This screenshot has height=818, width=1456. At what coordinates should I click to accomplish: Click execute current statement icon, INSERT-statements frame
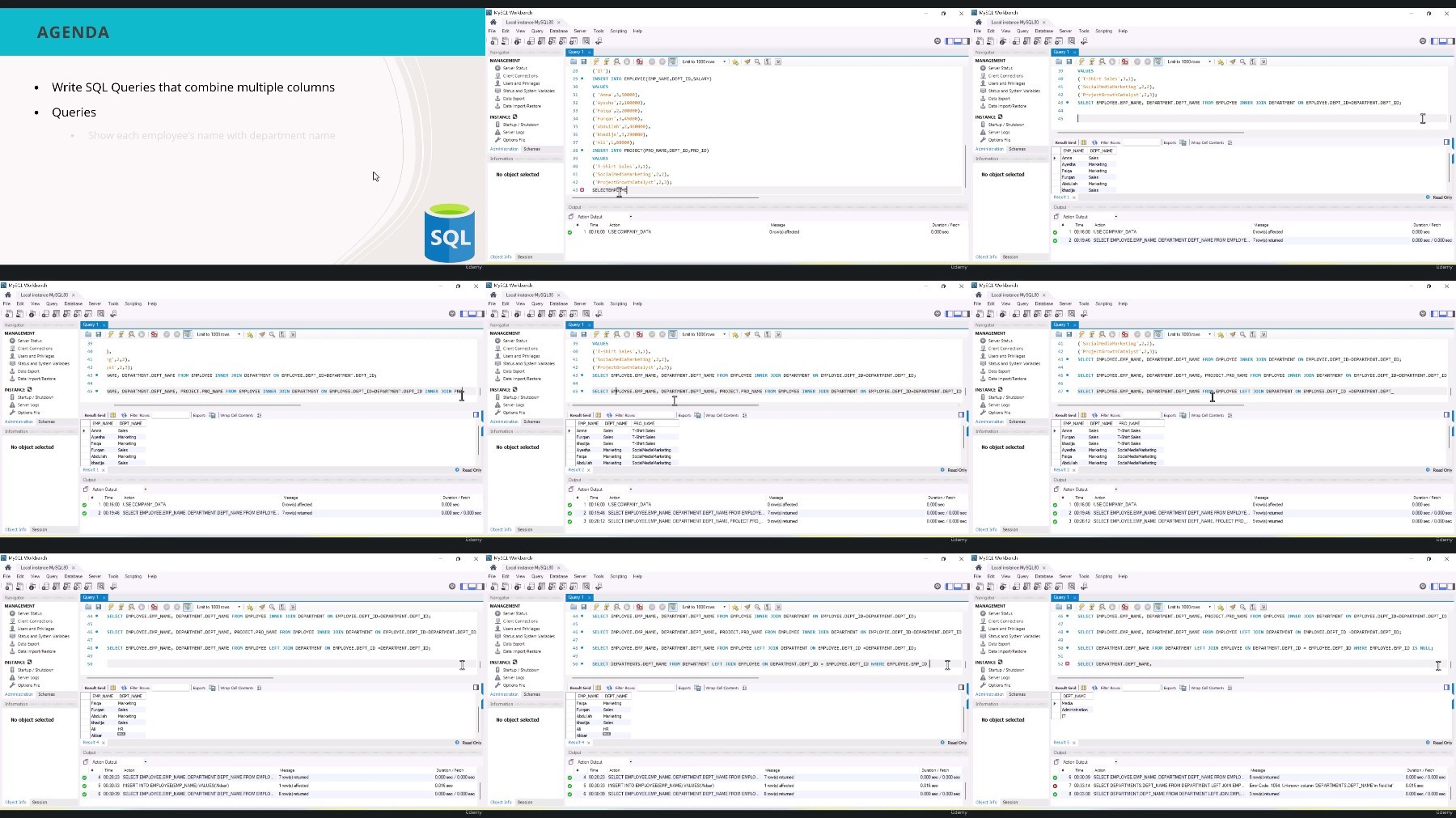pos(607,61)
